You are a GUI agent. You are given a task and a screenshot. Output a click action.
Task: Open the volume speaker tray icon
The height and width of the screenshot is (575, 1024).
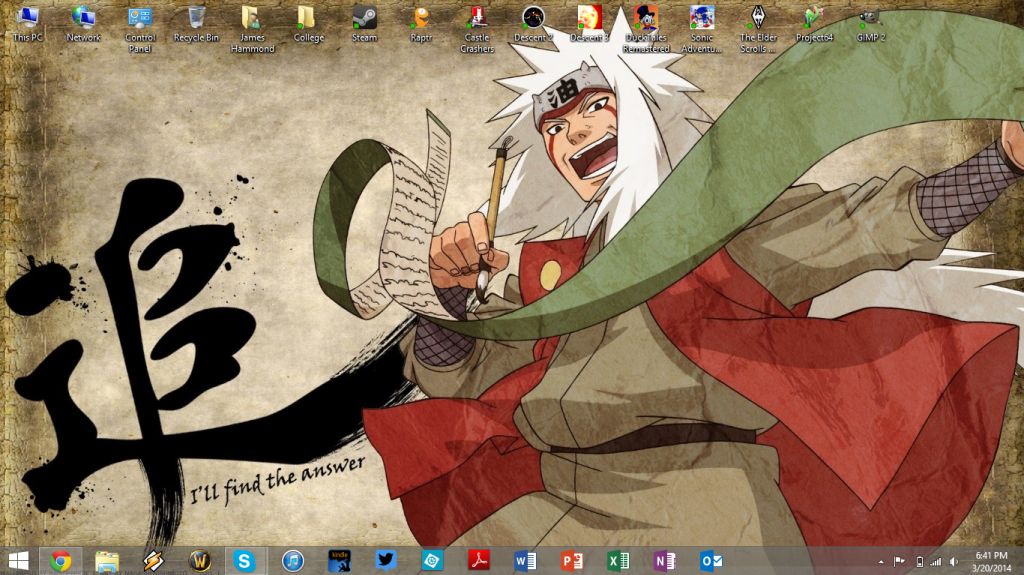pos(954,561)
